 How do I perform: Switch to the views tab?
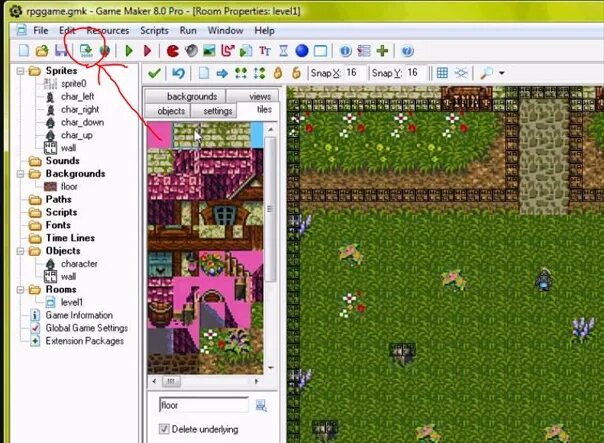[252, 96]
